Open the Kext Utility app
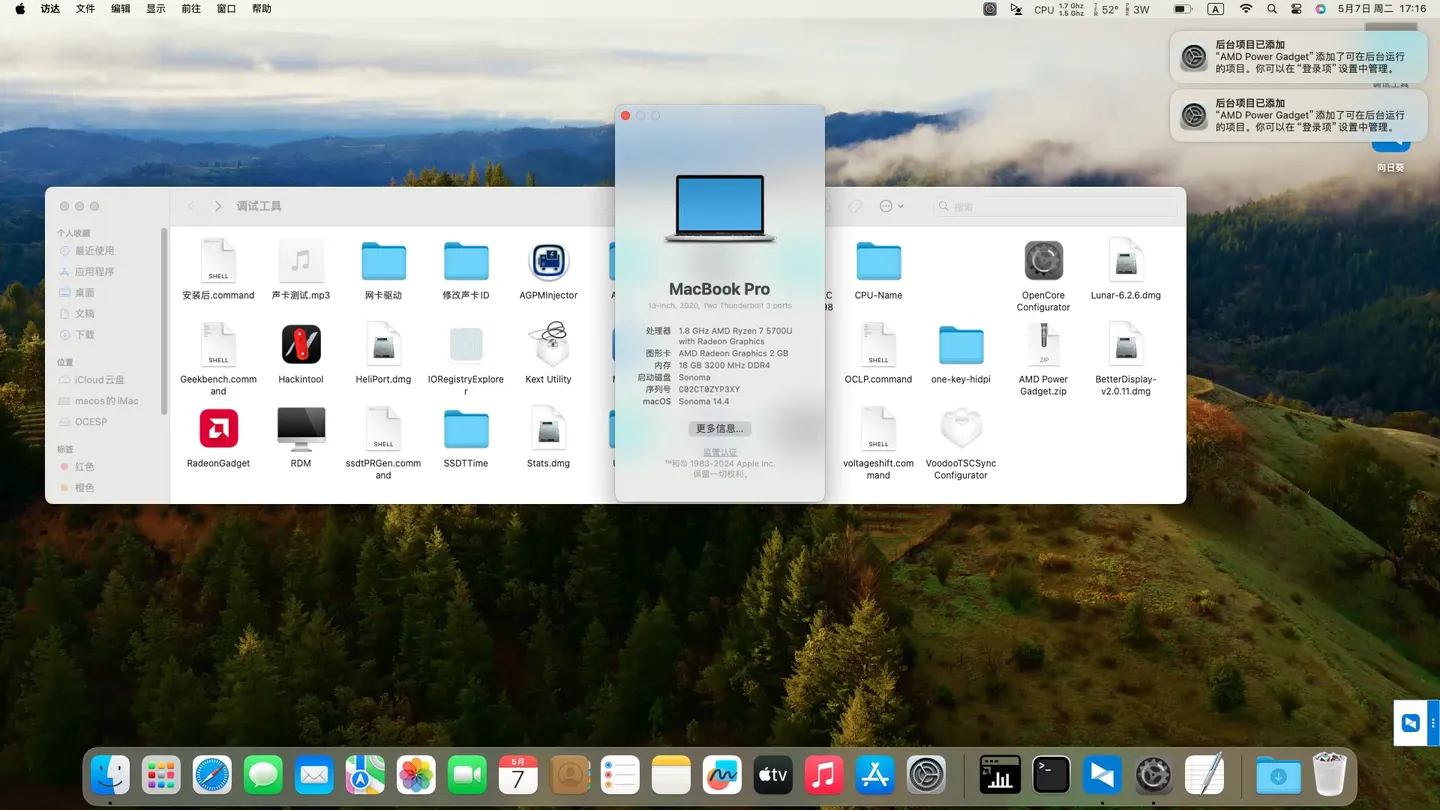Viewport: 1440px width, 810px height. [x=548, y=345]
